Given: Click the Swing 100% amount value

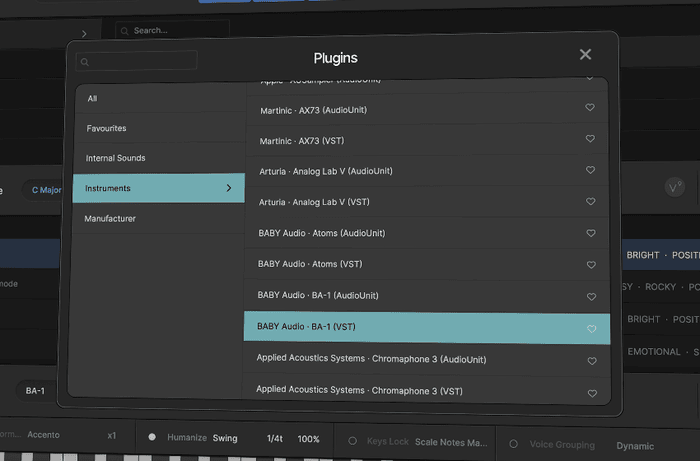Looking at the screenshot, I should [308, 439].
